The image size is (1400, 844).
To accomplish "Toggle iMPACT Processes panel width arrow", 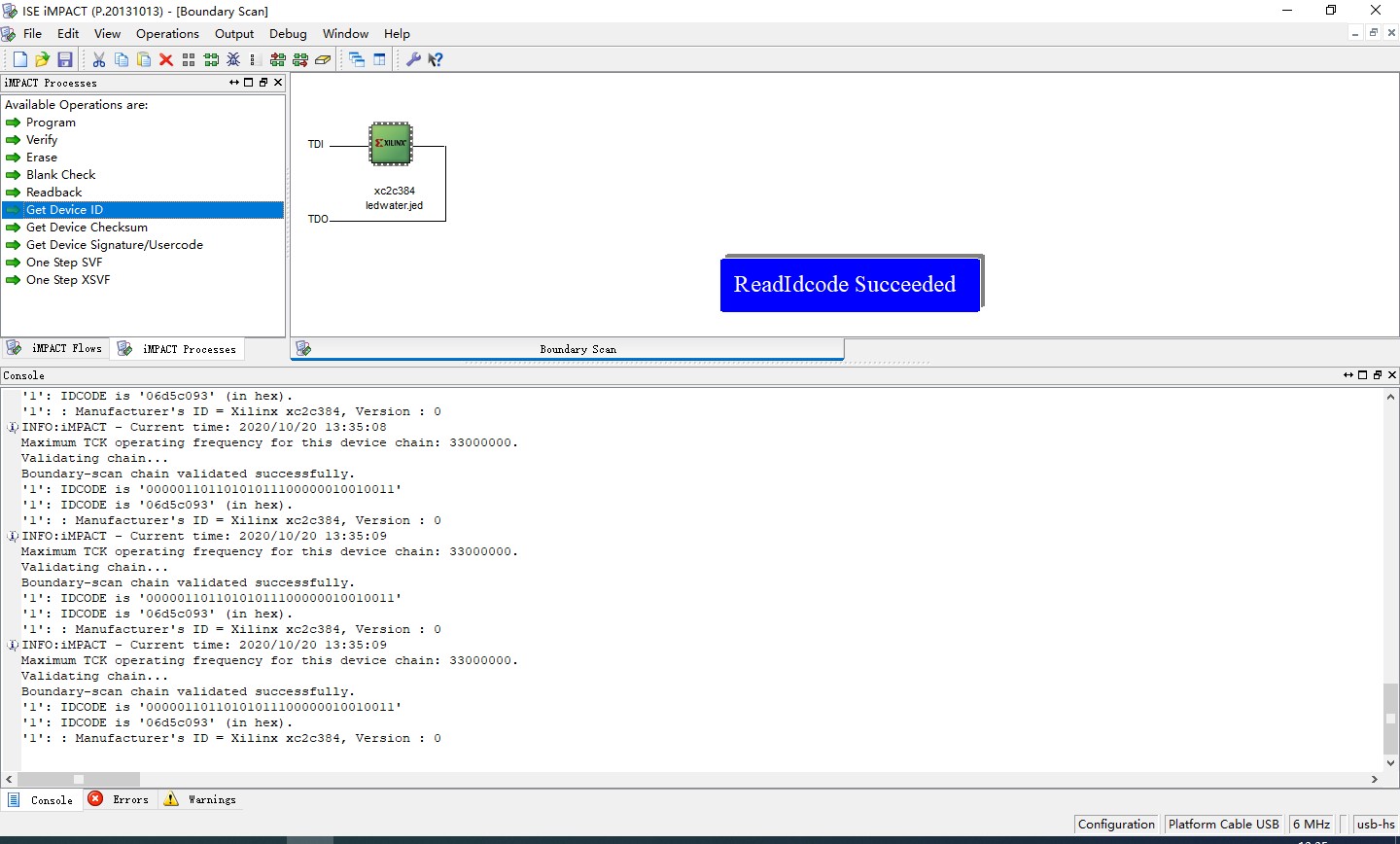I will (234, 83).
